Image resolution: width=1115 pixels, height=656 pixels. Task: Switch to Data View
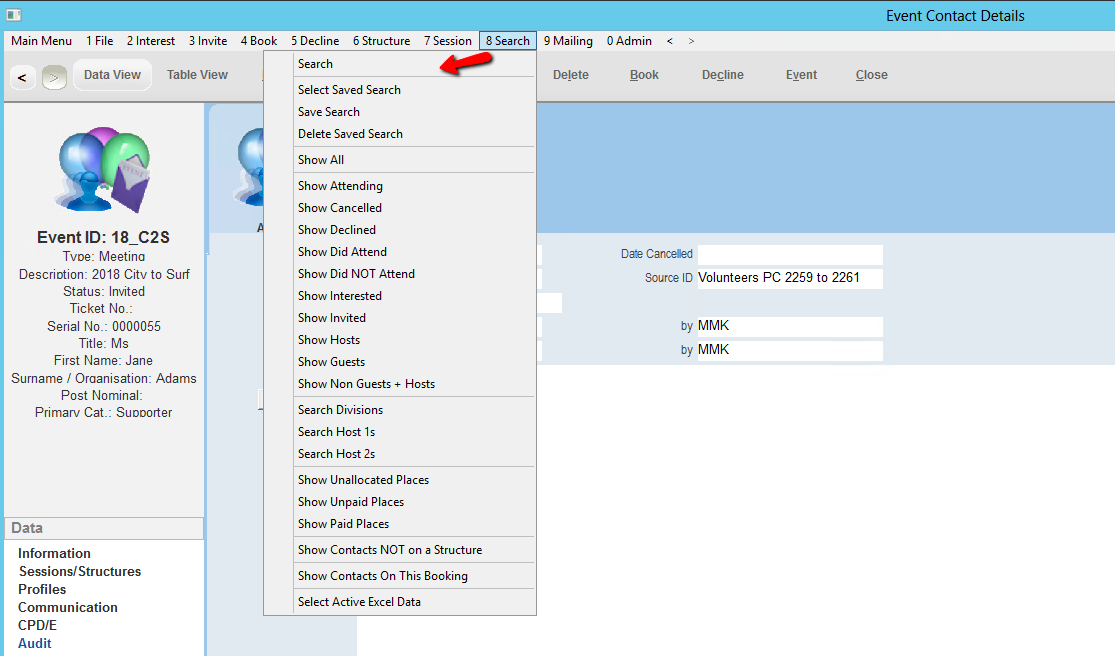112,75
